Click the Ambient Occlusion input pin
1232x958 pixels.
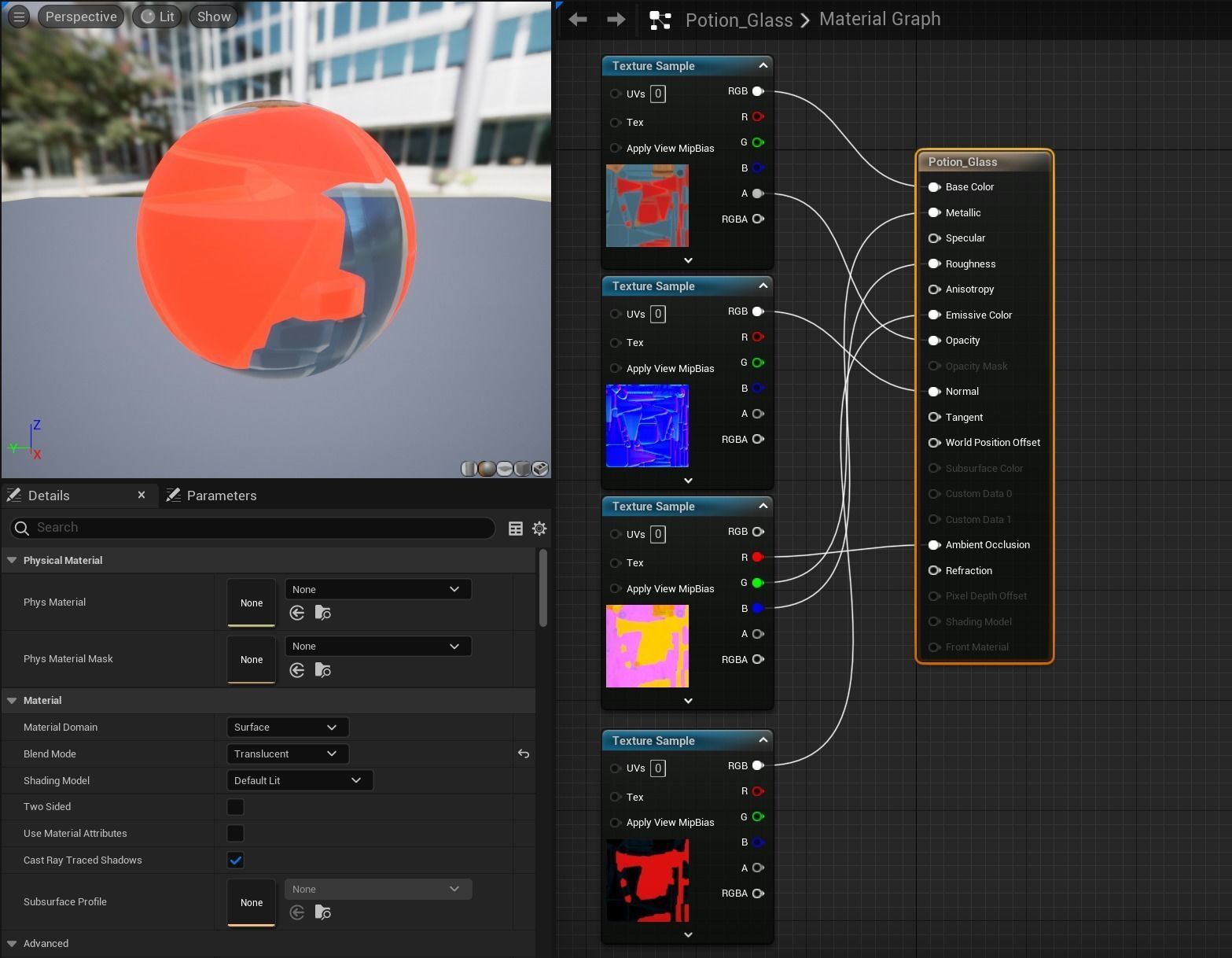(934, 545)
